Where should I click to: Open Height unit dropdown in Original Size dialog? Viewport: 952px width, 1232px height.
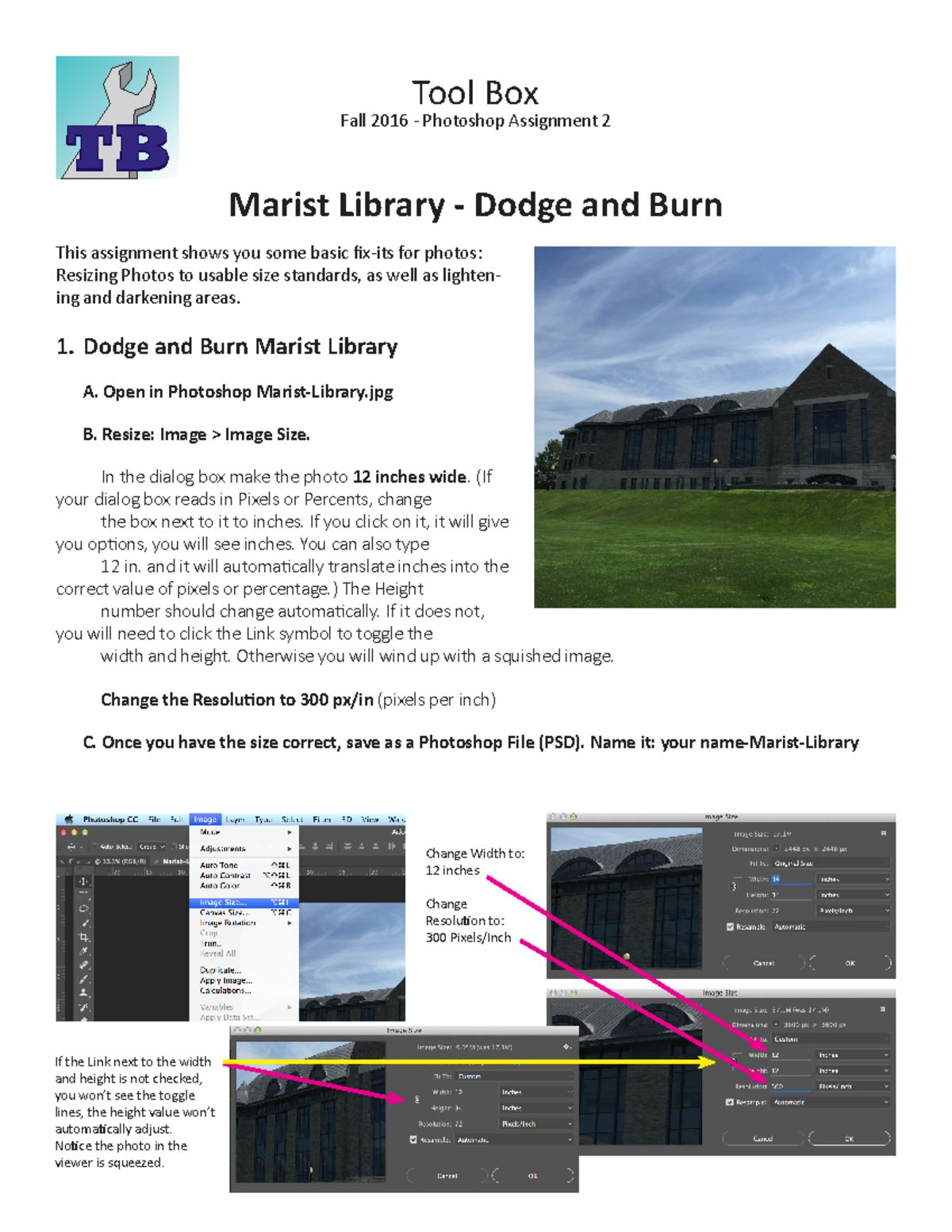tap(854, 895)
